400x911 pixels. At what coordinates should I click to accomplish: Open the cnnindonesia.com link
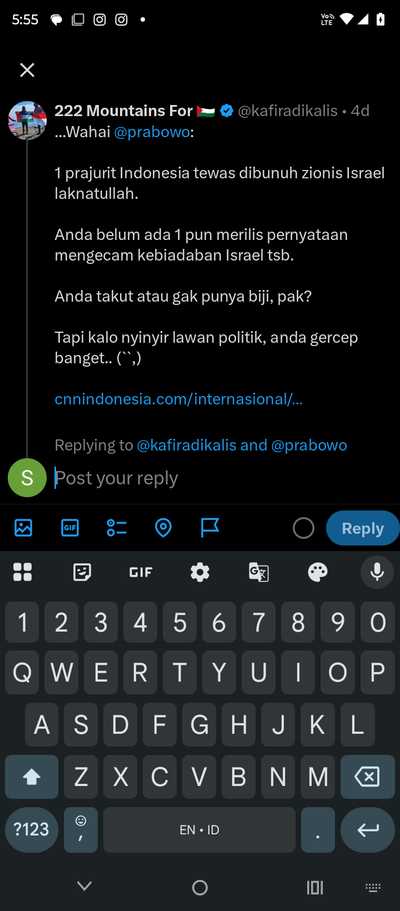point(178,399)
